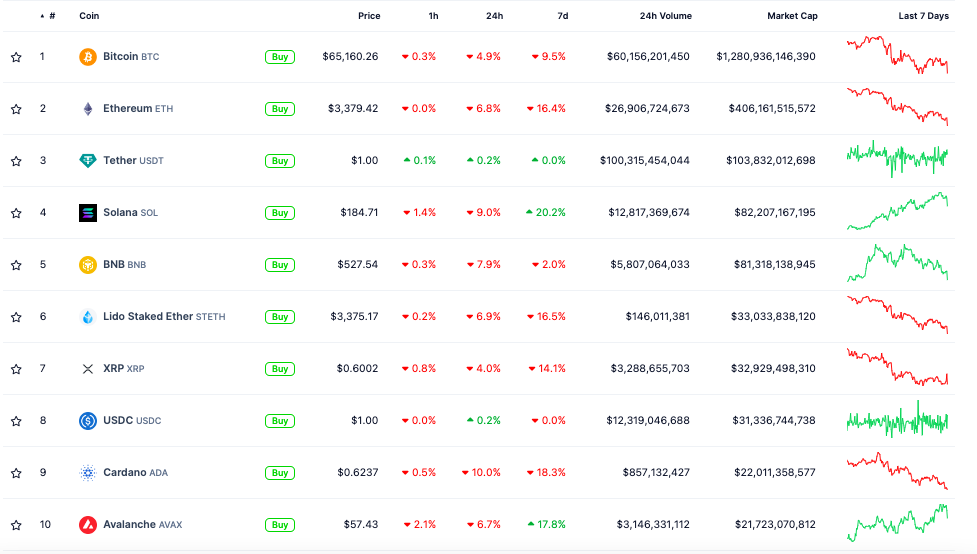Viewport: 977px width, 554px height.
Task: Click Buy next to Avalanche
Action: tap(280, 525)
